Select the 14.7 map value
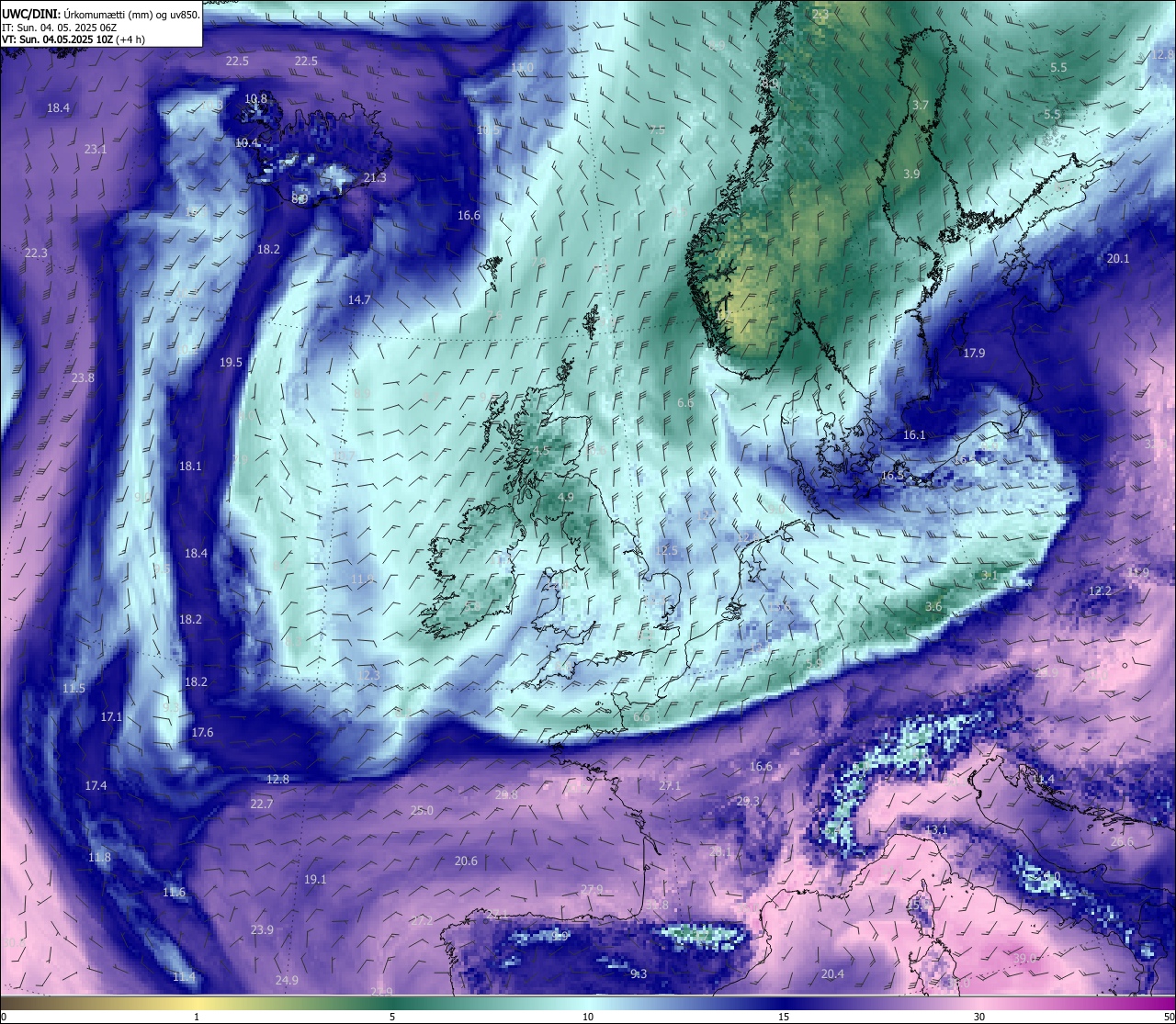1176x1024 pixels. (359, 299)
